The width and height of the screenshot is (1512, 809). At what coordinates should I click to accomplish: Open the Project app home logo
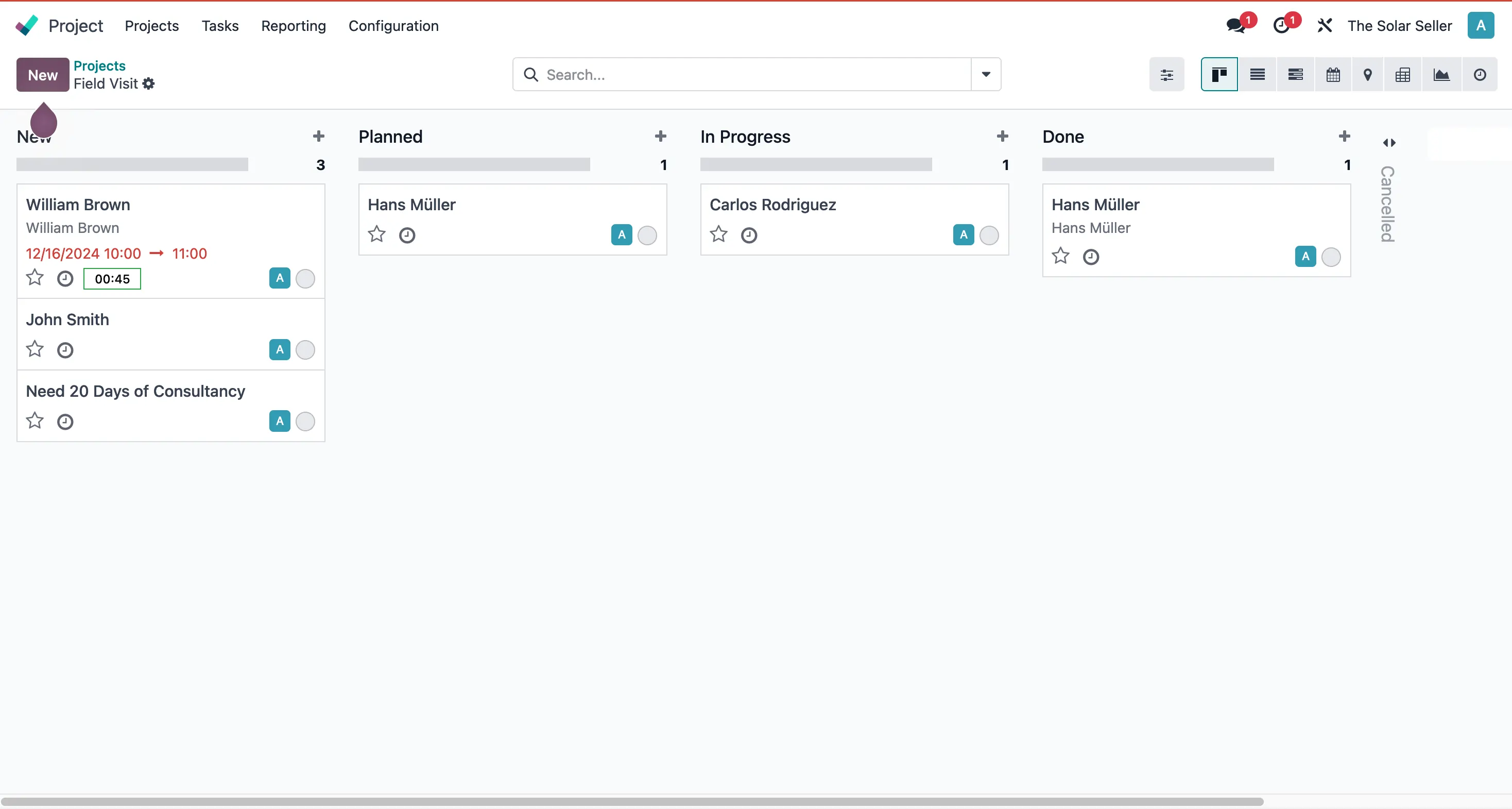[x=27, y=25]
